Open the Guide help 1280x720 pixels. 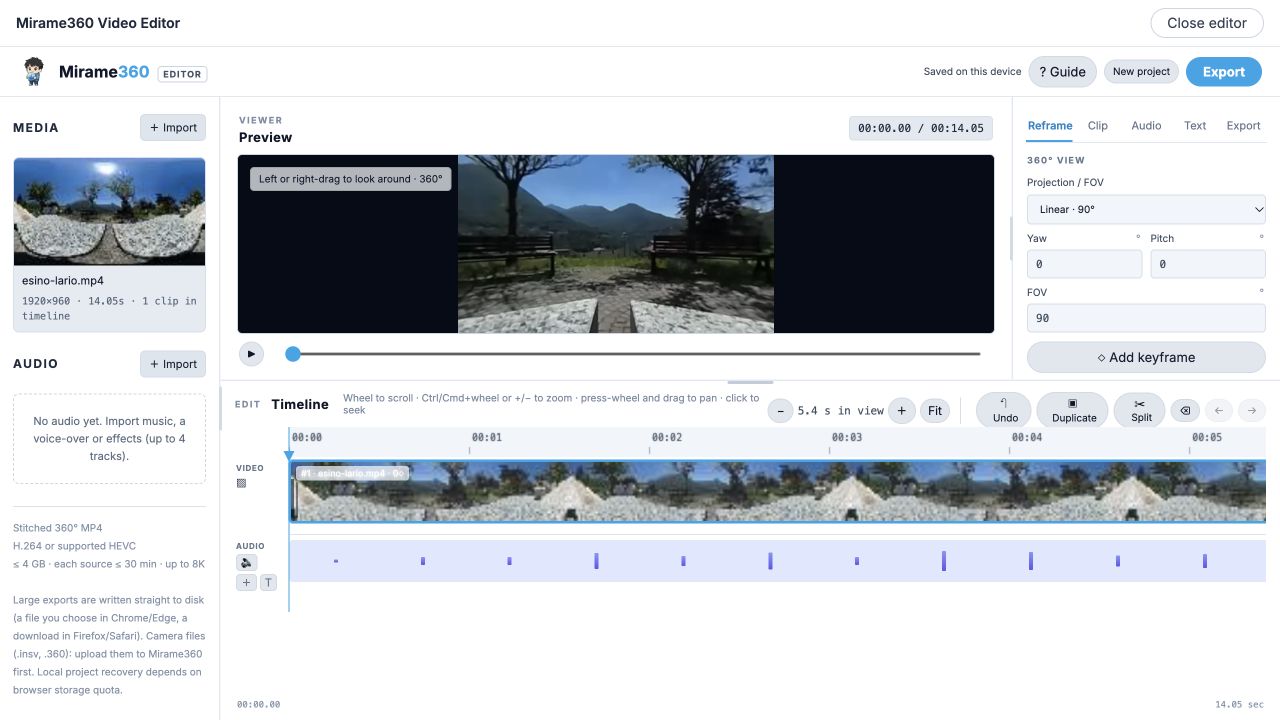pos(1062,72)
